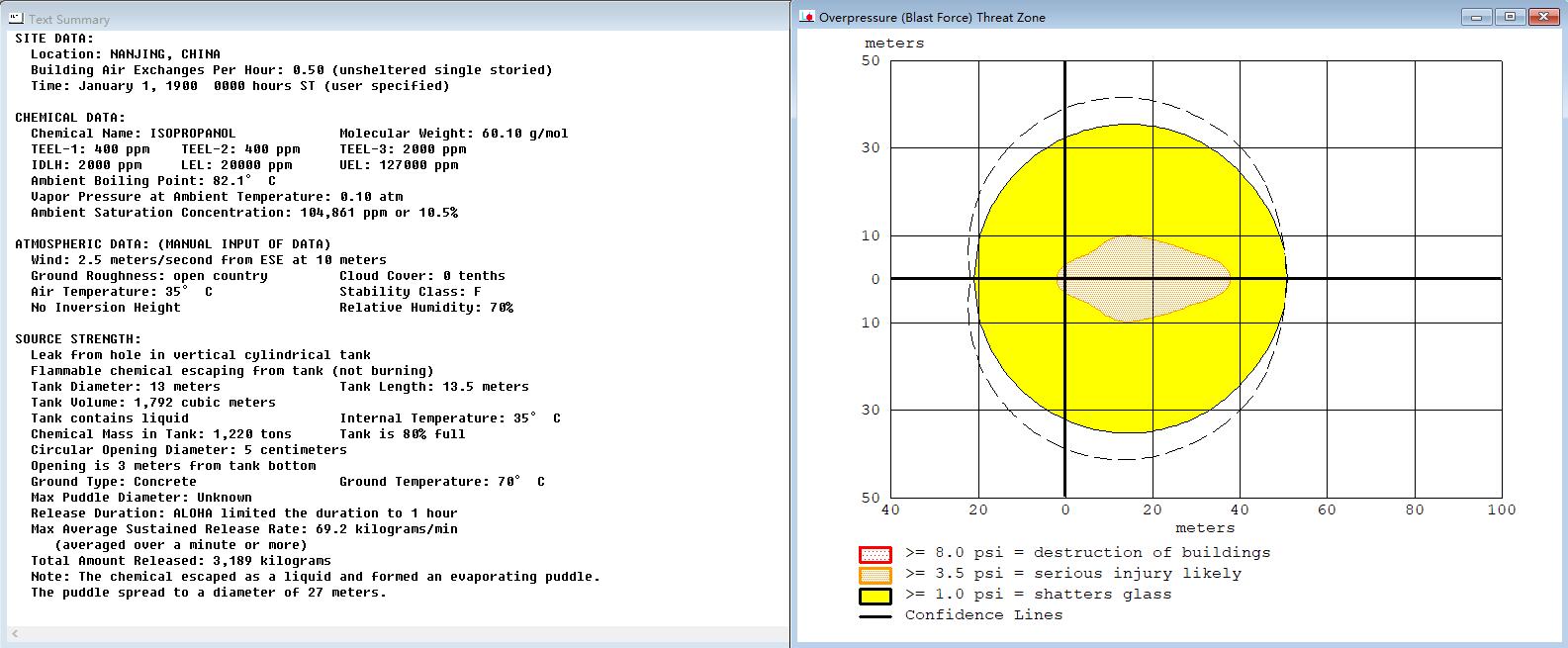Click 'Ground Roughness: open country' text
Screen dimensions: 1568x648
coord(149,276)
